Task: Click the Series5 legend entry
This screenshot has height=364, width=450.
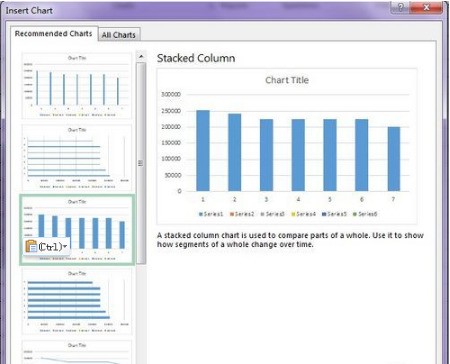Action: pyautogui.click(x=334, y=214)
